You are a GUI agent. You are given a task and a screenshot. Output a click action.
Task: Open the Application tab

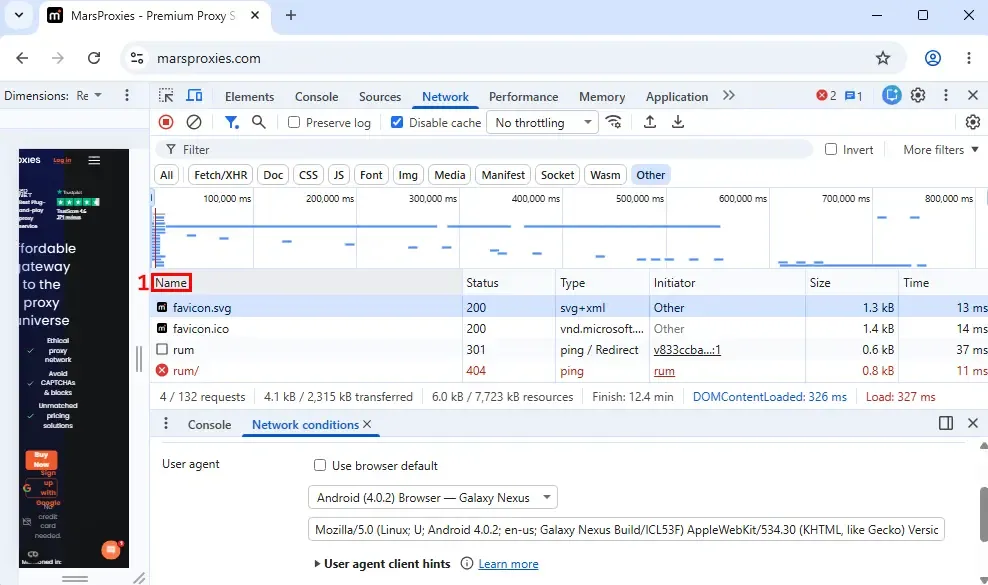677,96
